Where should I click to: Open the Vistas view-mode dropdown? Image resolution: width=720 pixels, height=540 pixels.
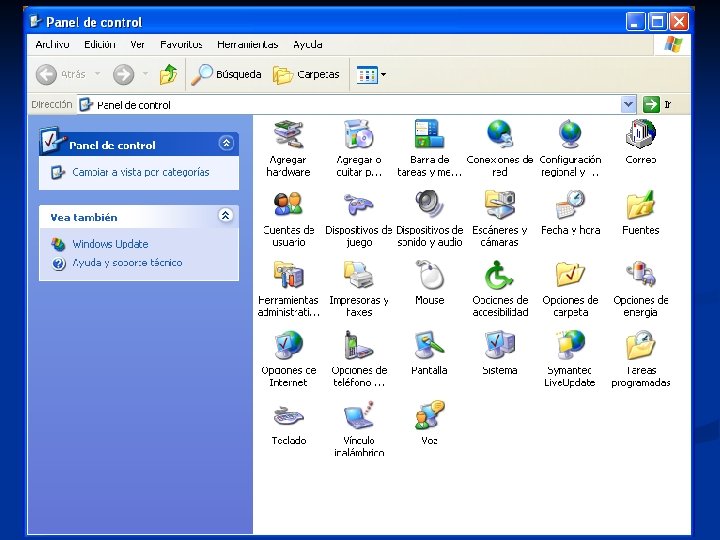click(x=371, y=74)
